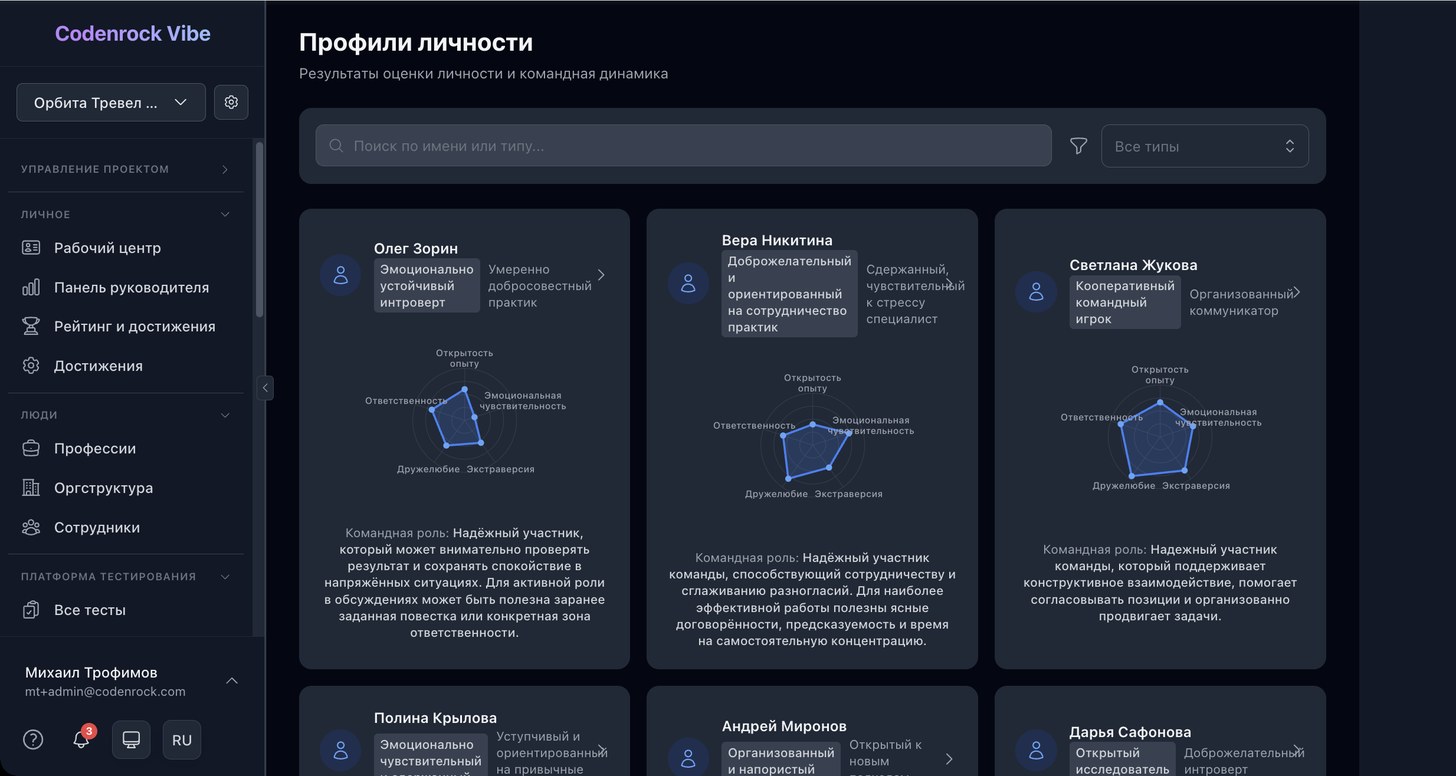Click the Сотрудники people icon
The width and height of the screenshot is (1456, 776).
click(31, 527)
